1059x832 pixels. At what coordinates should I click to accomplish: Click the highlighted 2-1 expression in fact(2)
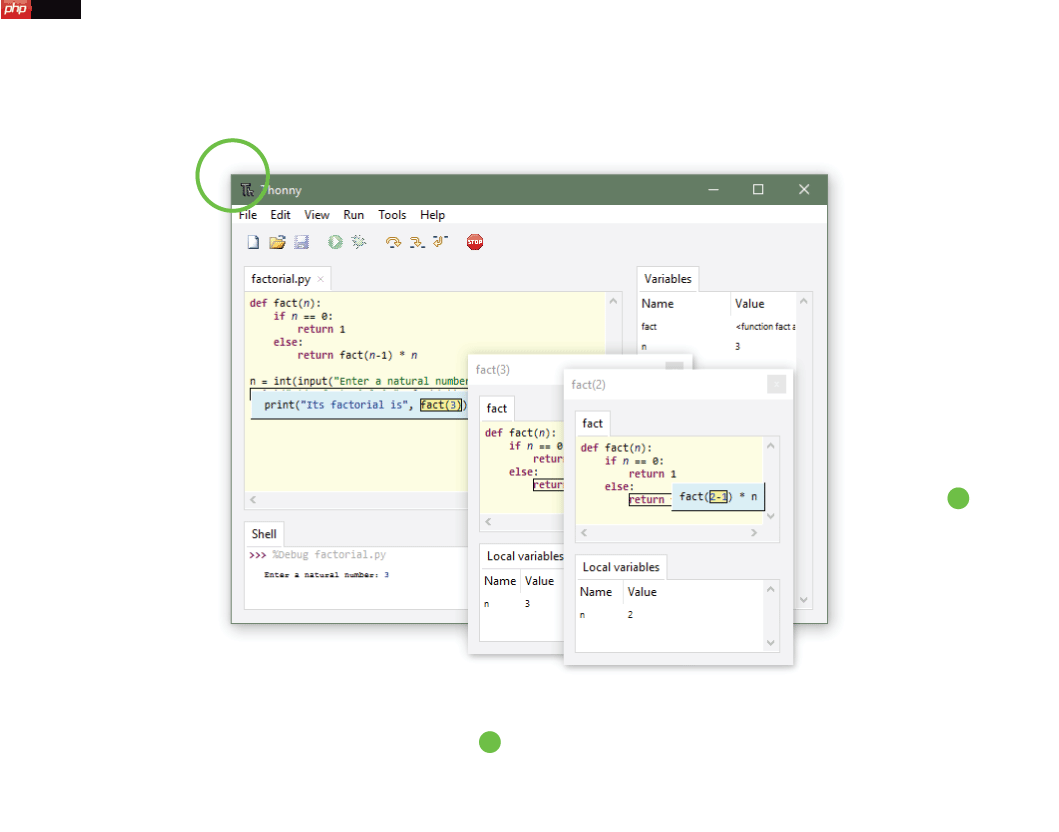pos(718,497)
